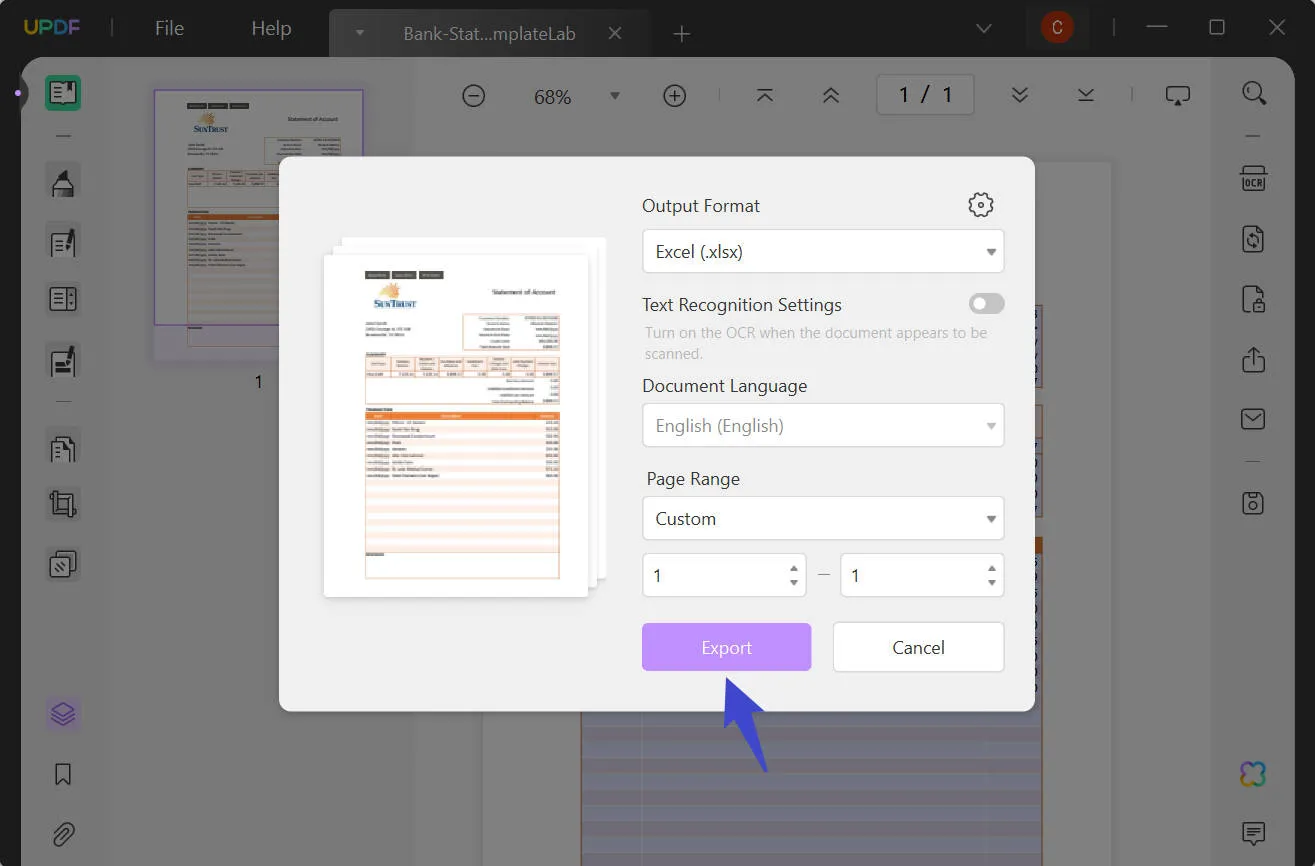The image size is (1315, 866).
Task: Open the Page Range Custom dropdown
Action: coord(823,519)
